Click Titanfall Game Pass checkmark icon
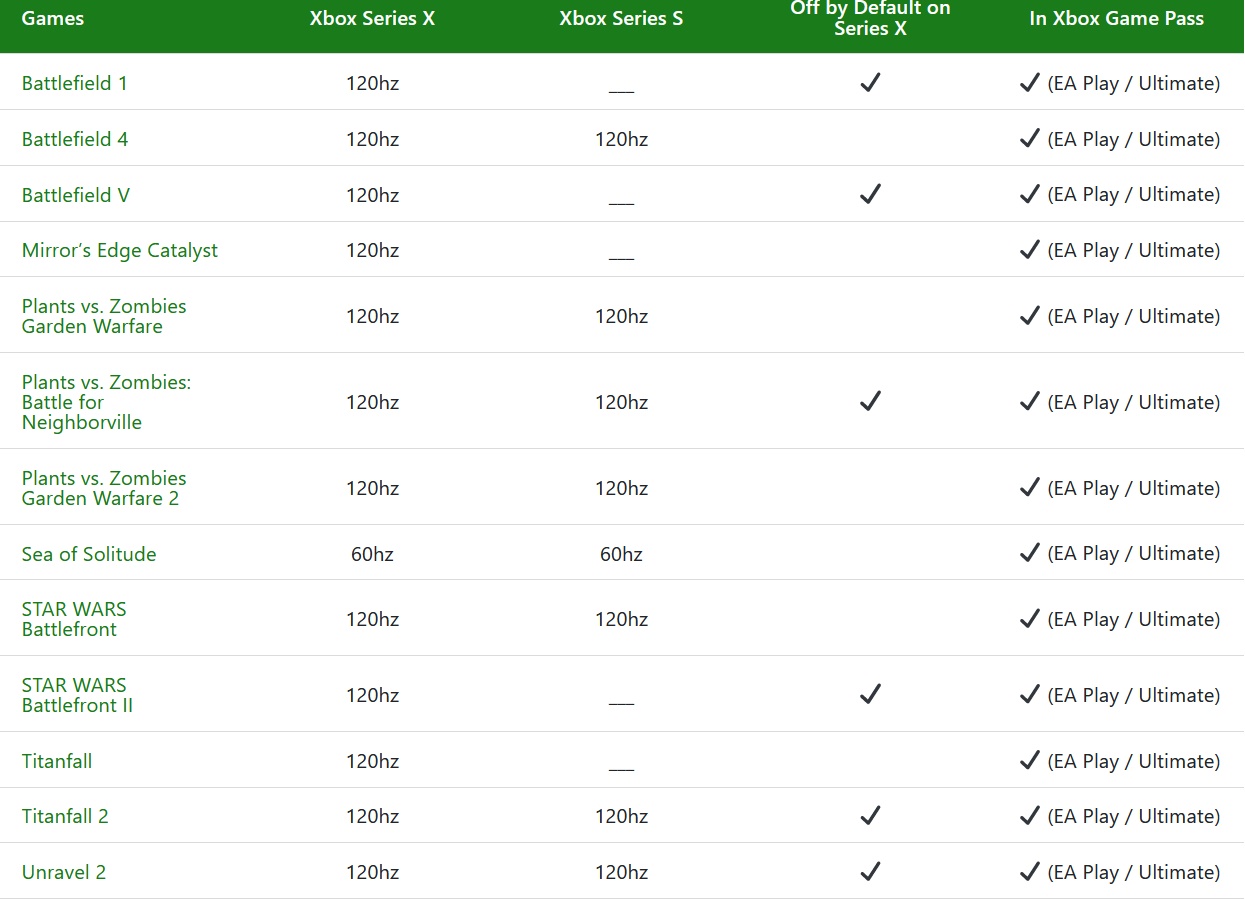Viewport: 1245px width, 899px height. click(x=1030, y=761)
